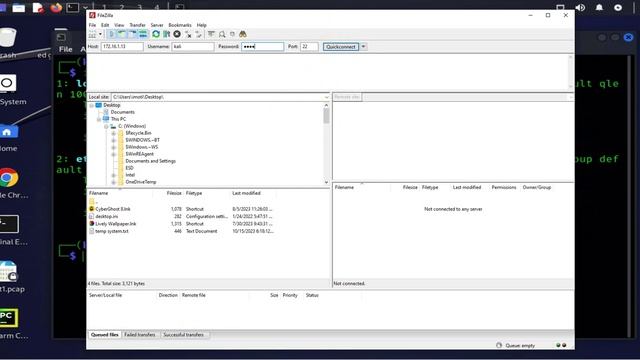
Task: Switch to Successful transfers tab
Action: point(183,335)
